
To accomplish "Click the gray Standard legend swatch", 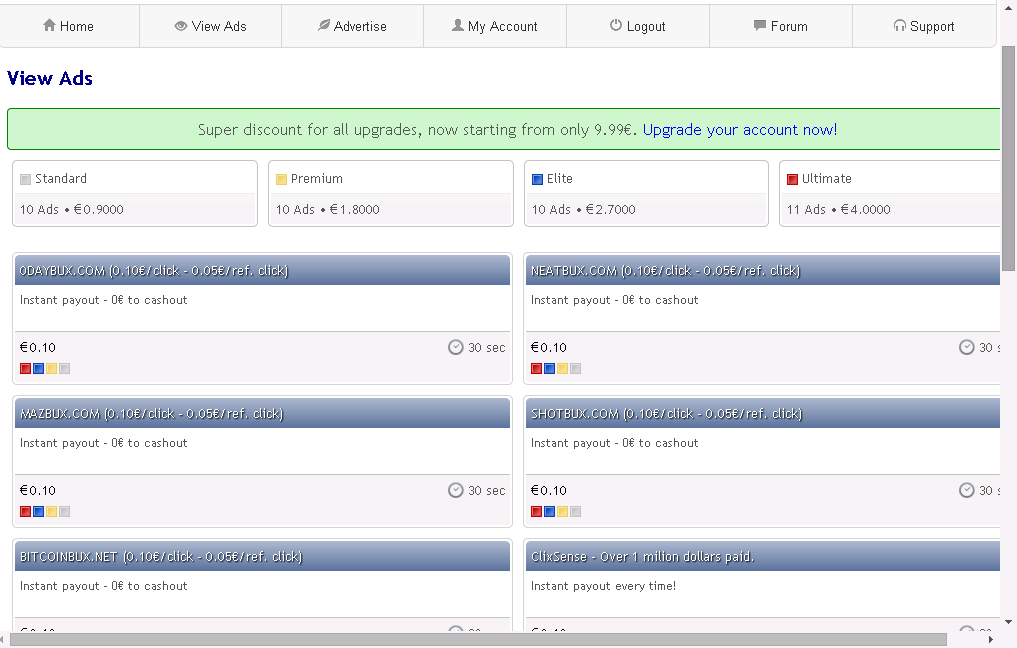I will (25, 179).
